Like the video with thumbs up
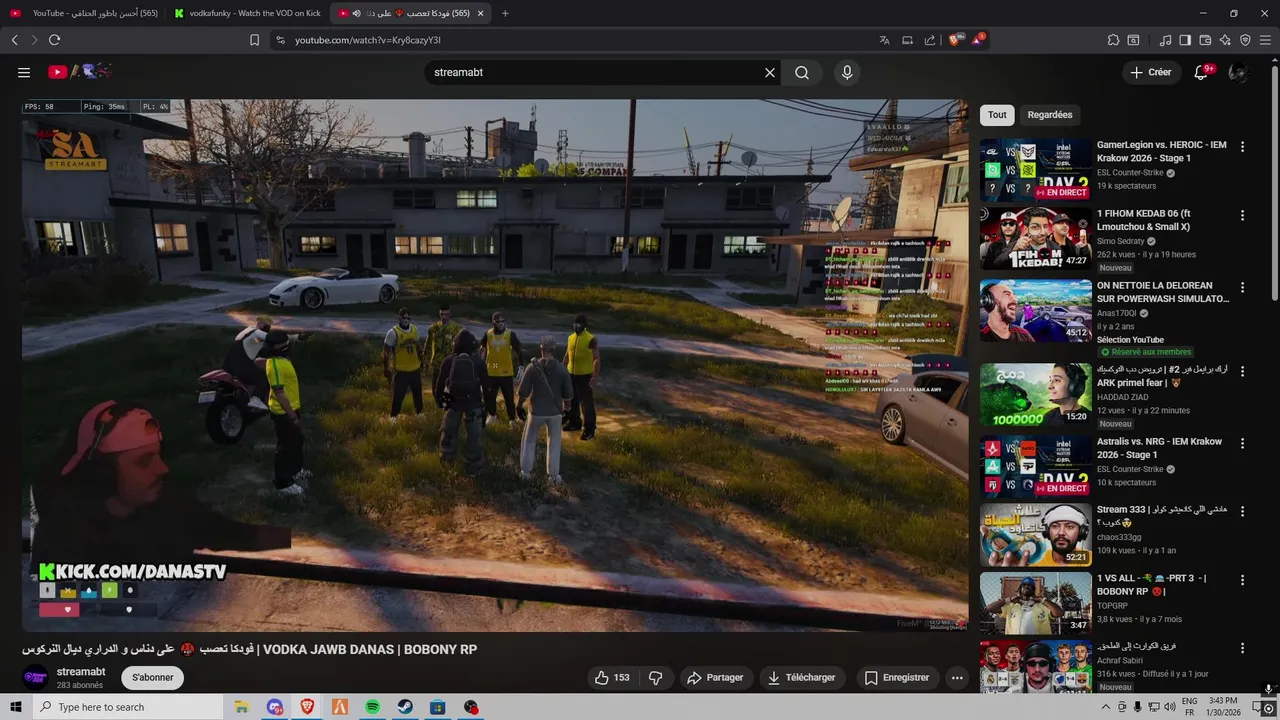 coord(612,677)
